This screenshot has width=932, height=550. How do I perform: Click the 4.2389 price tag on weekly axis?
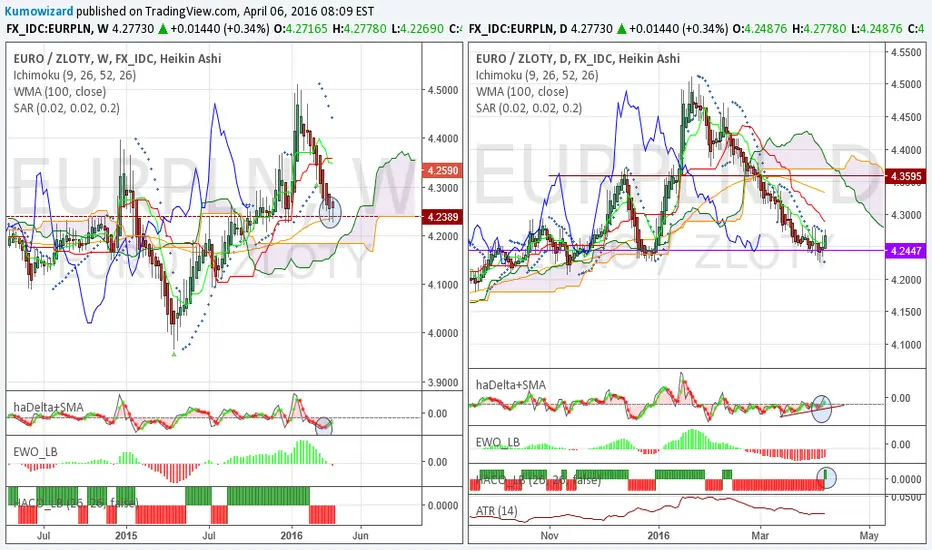click(x=442, y=217)
